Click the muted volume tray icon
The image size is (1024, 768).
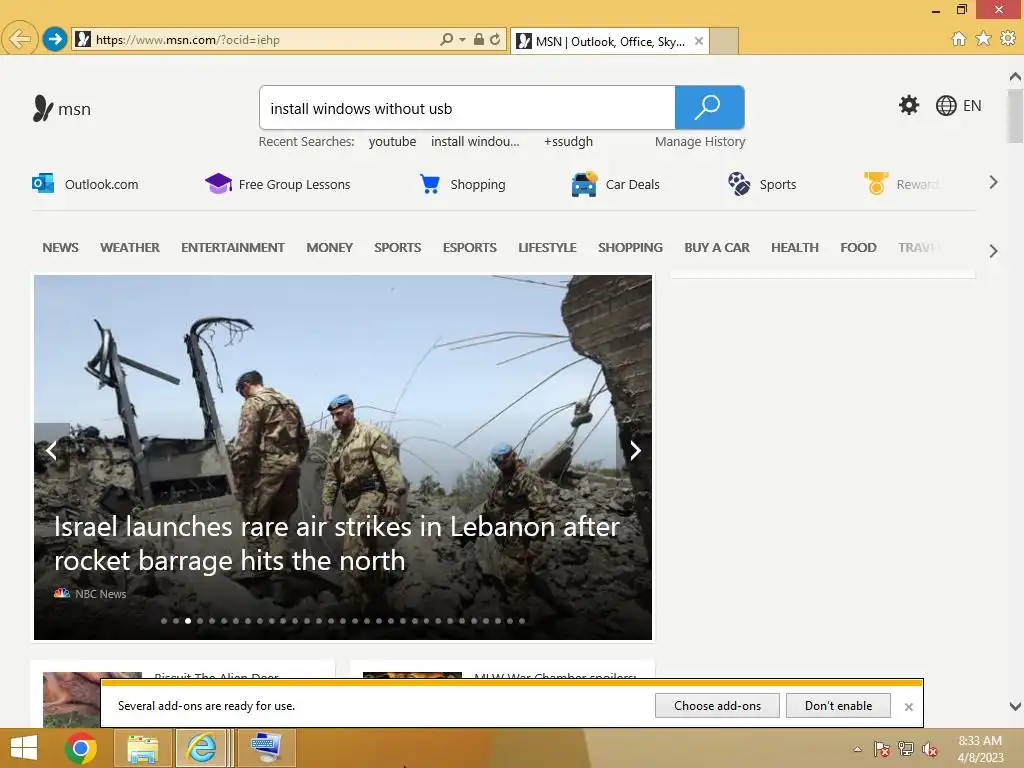point(930,749)
